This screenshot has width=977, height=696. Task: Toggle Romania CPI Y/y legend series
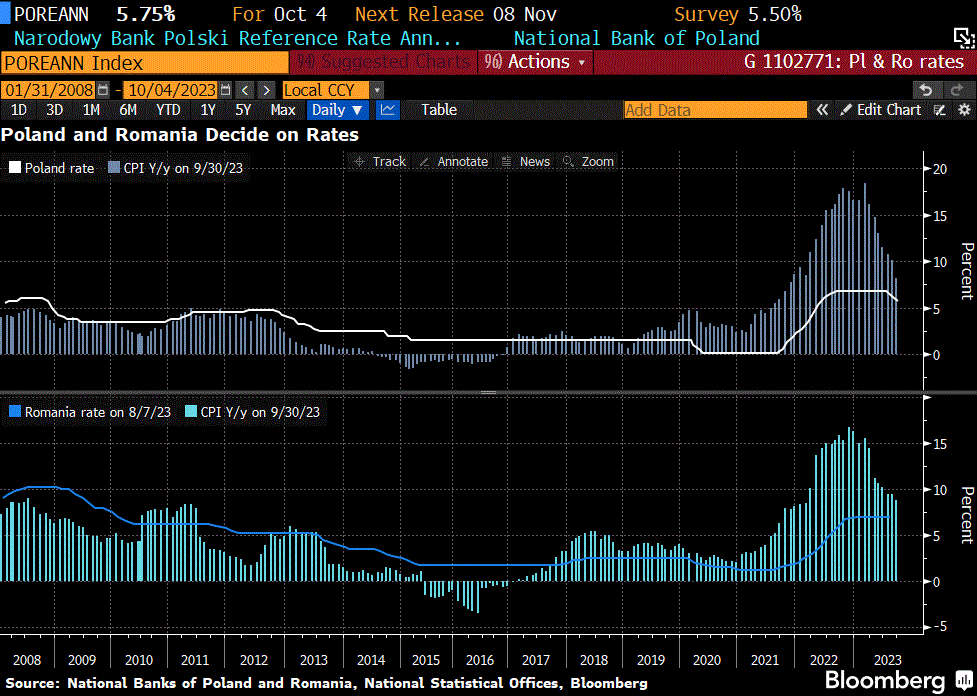coord(253,412)
